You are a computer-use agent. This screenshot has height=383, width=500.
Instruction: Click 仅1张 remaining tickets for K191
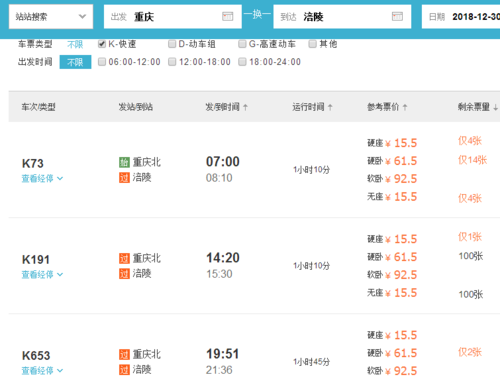[470, 237]
